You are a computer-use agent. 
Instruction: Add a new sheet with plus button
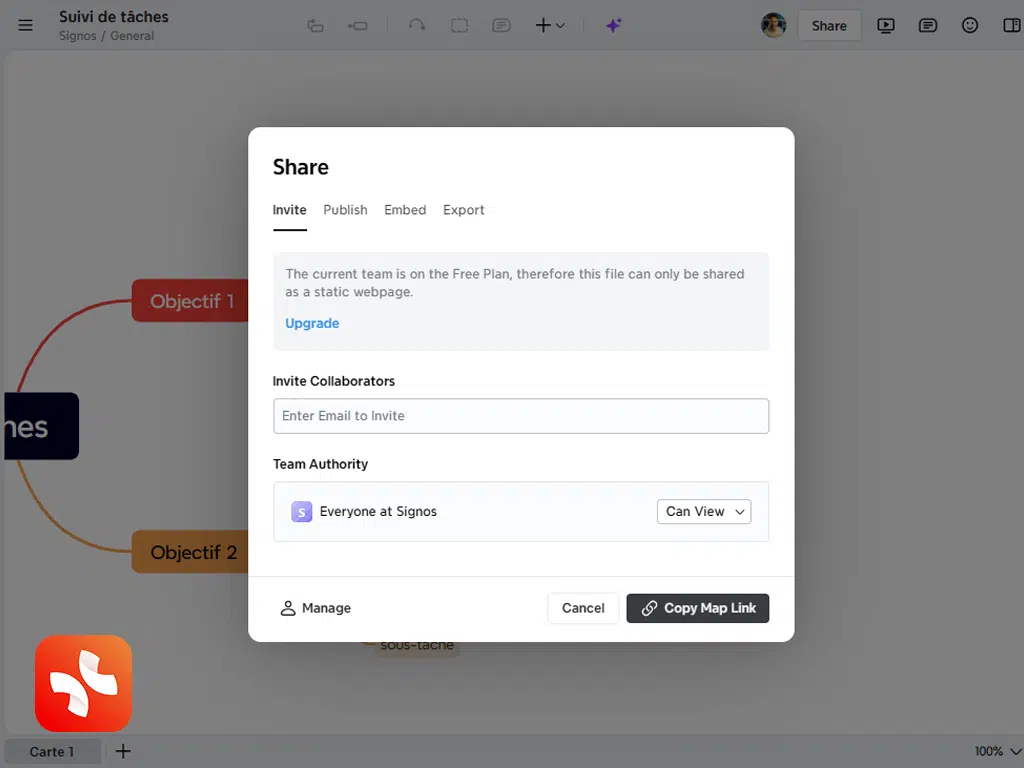[123, 751]
